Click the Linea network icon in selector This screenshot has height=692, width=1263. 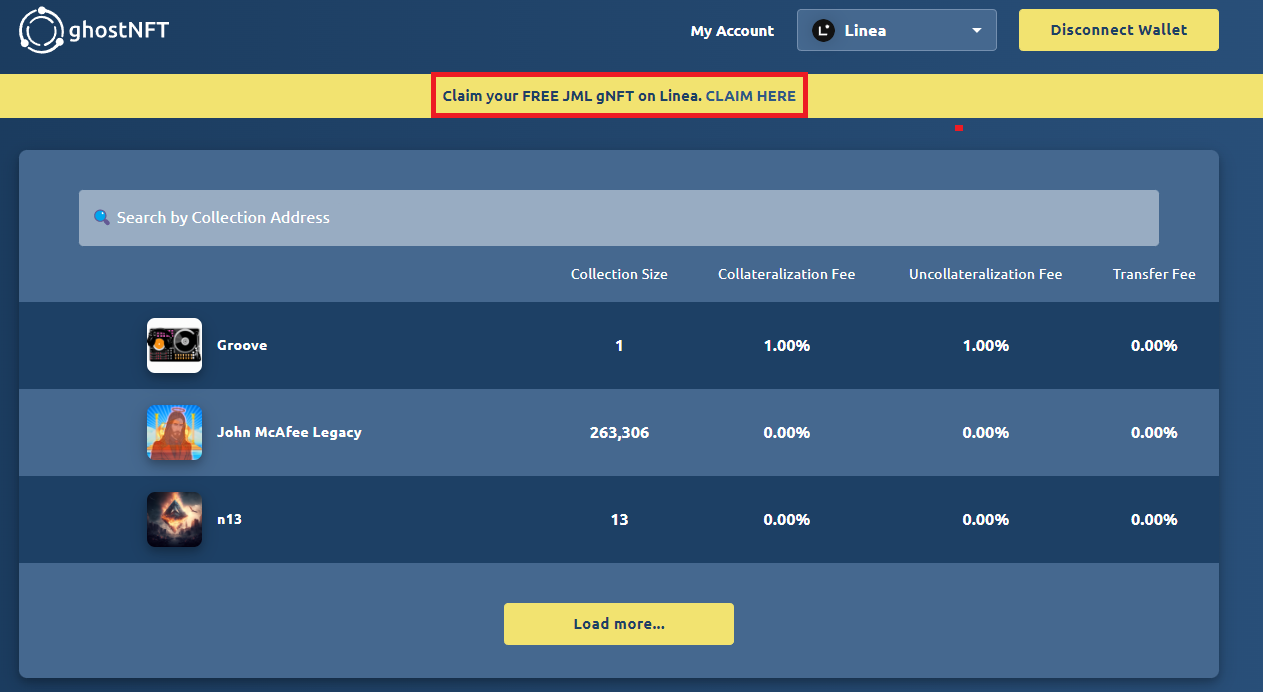coord(823,30)
